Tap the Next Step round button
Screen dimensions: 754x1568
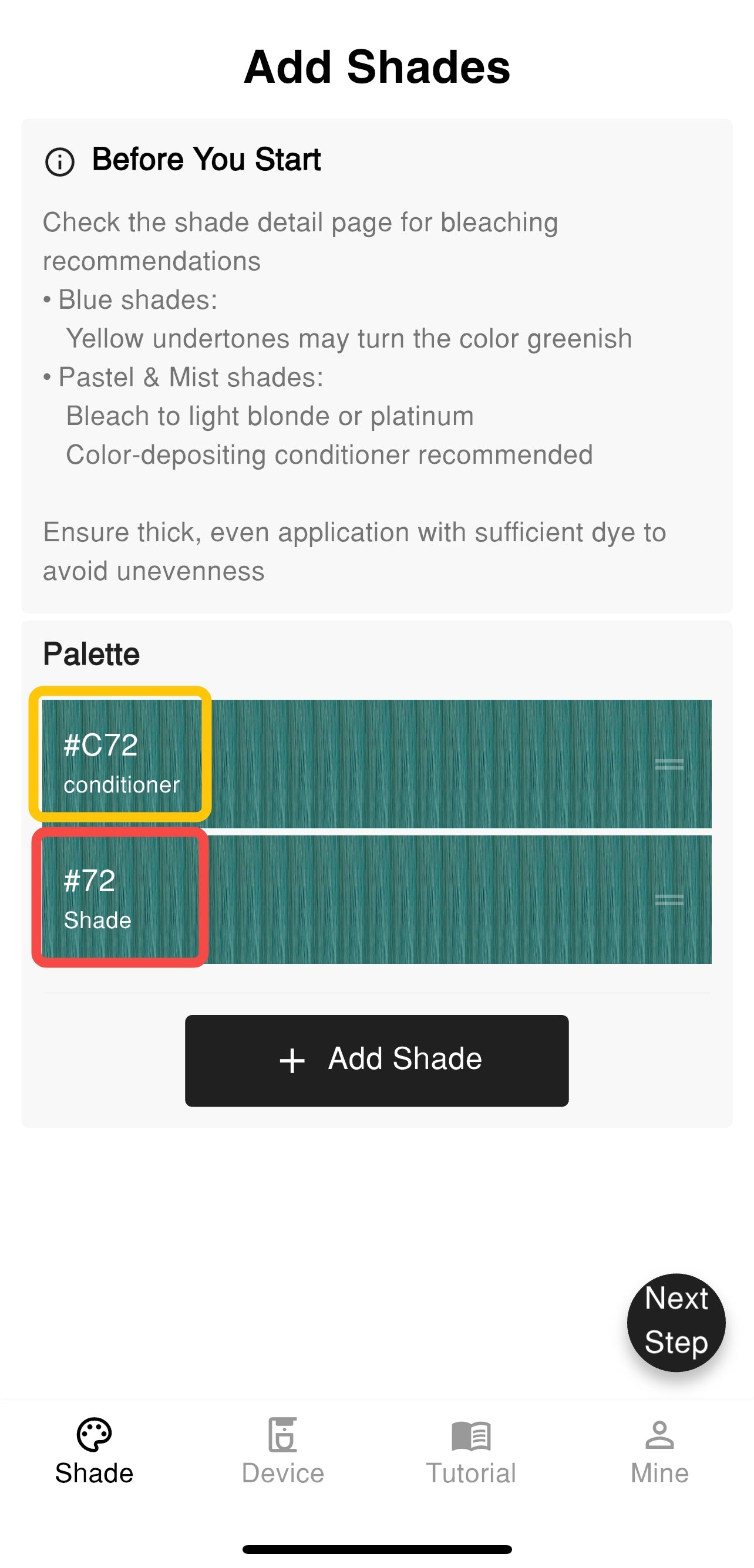pyautogui.click(x=676, y=1322)
